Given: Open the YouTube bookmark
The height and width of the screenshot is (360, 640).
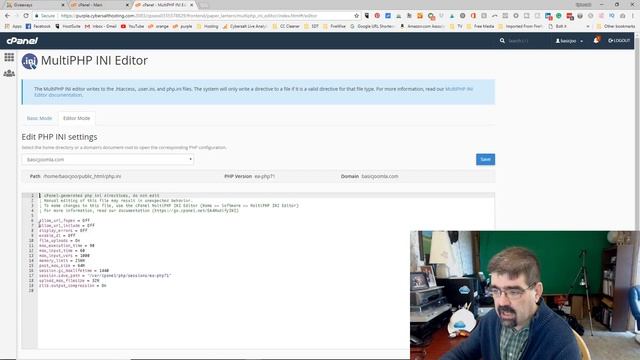Looking at the screenshot, I should (132, 26).
